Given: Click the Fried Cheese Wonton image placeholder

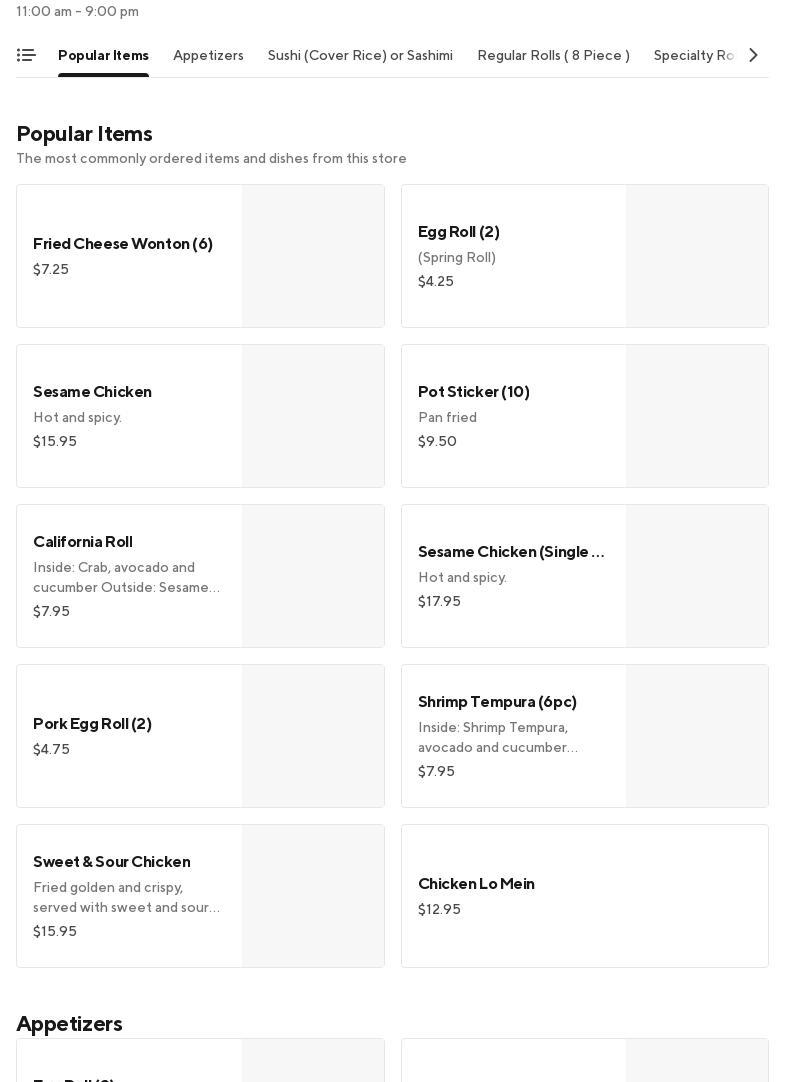Looking at the screenshot, I should click(313, 256).
